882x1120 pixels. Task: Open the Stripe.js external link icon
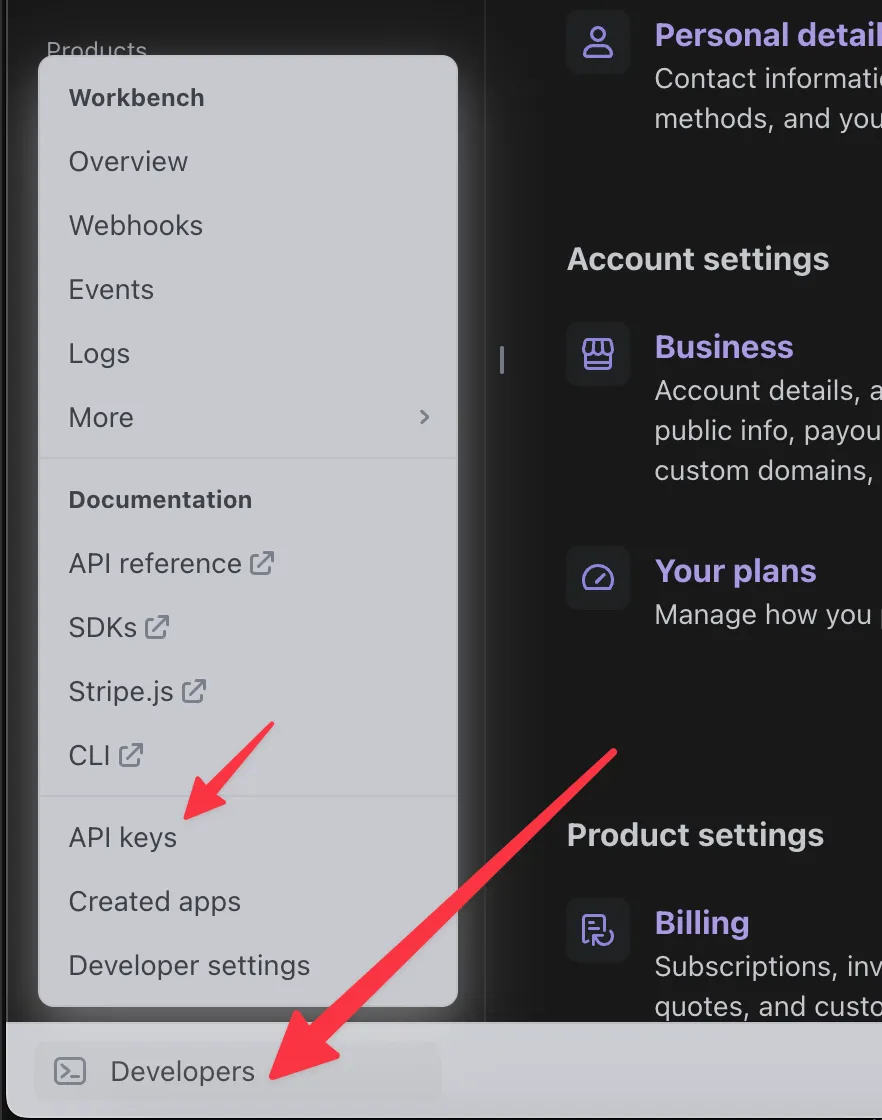click(x=195, y=690)
